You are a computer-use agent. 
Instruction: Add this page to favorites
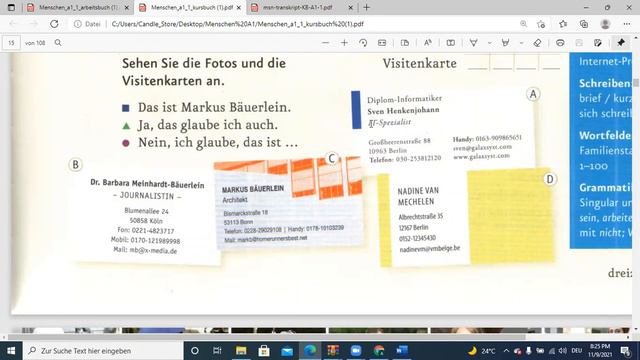coord(541,24)
